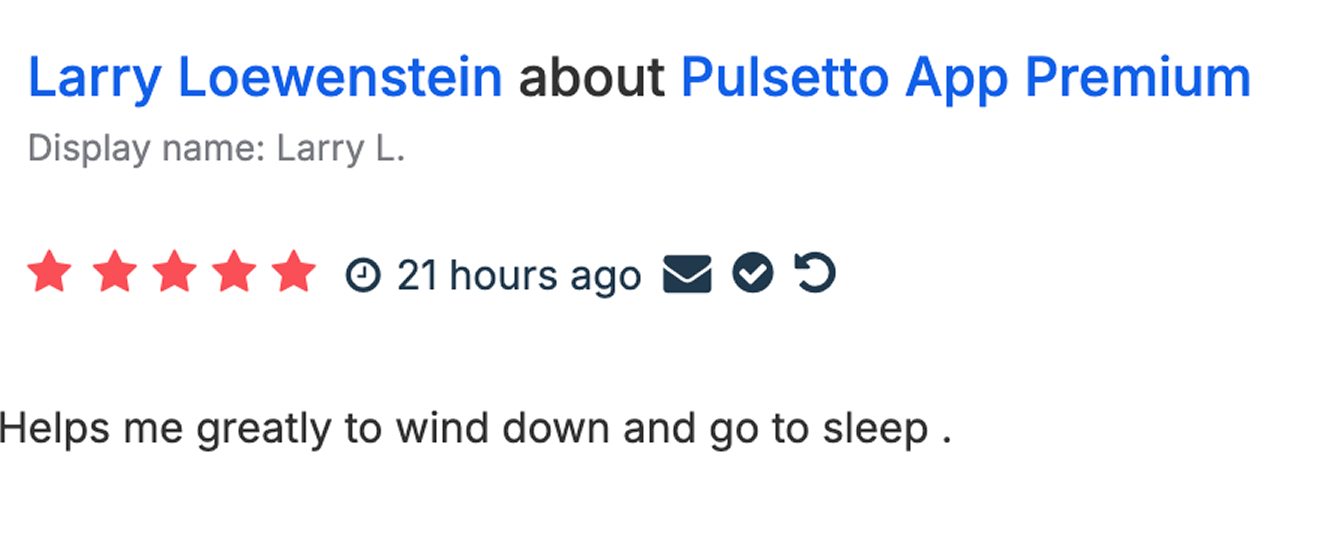1326x537 pixels.
Task: Click the second red rating star
Action: pyautogui.click(x=114, y=273)
